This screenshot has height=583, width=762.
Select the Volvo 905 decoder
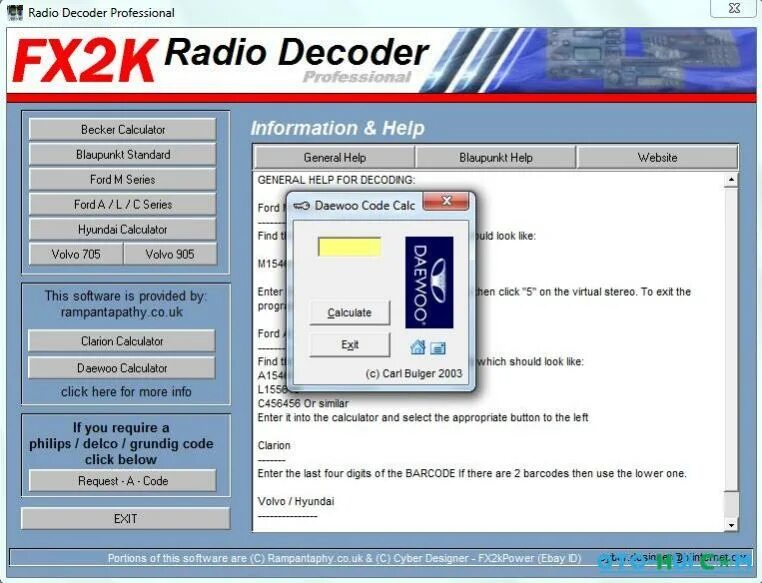[x=170, y=254]
